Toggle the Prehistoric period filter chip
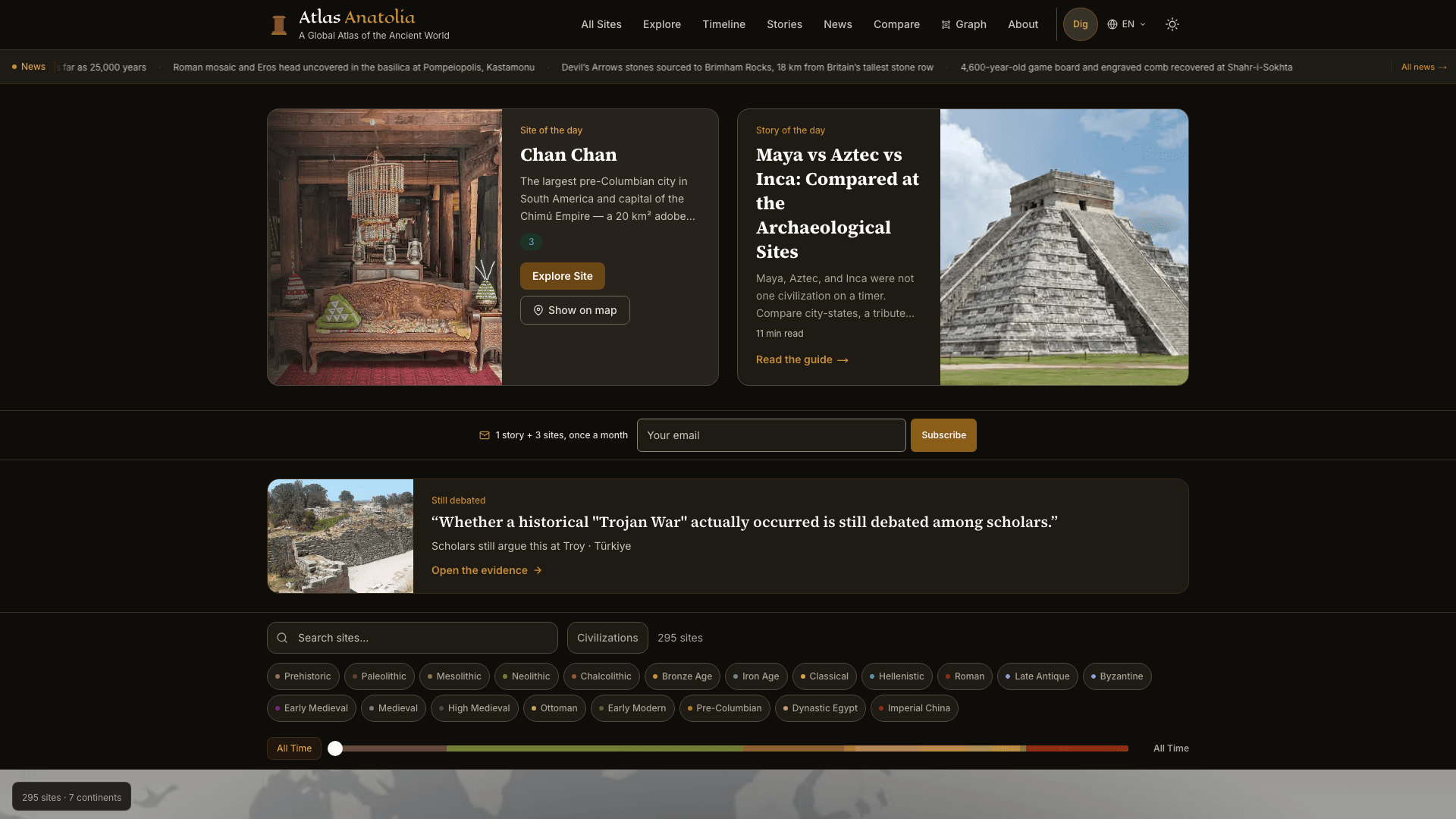 tap(303, 676)
